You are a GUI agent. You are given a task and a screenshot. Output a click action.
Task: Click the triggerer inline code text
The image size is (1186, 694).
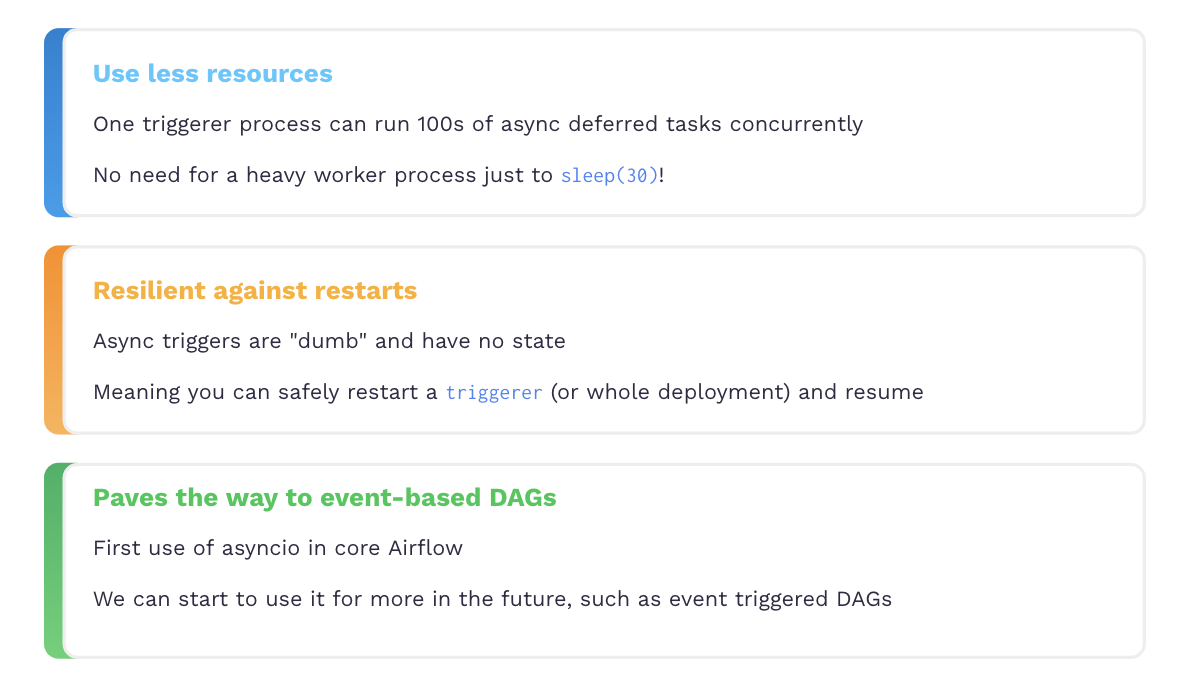[x=494, y=392]
